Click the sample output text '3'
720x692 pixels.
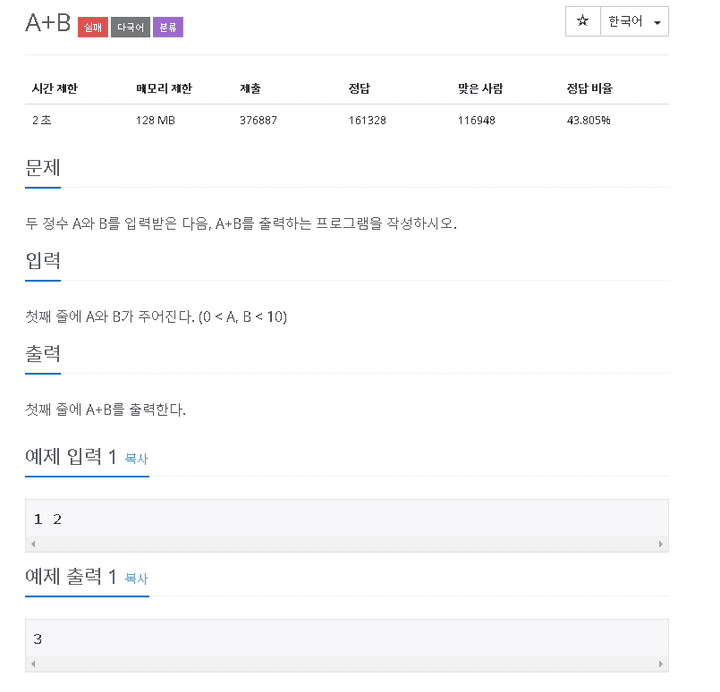[x=38, y=639]
